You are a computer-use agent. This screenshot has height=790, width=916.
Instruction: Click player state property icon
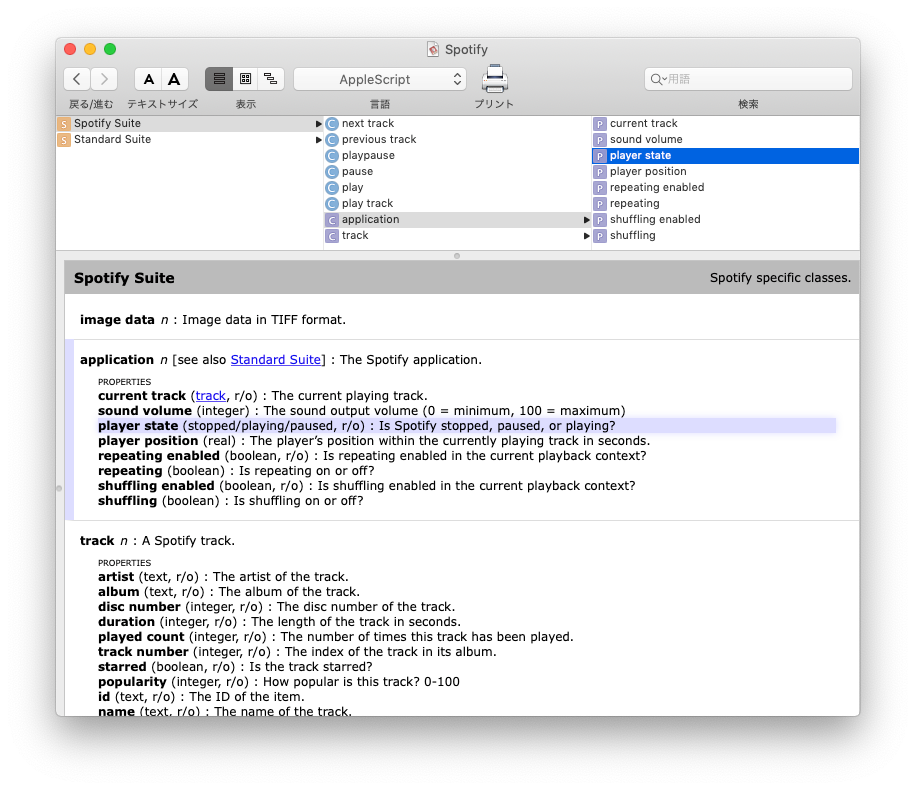pos(599,156)
